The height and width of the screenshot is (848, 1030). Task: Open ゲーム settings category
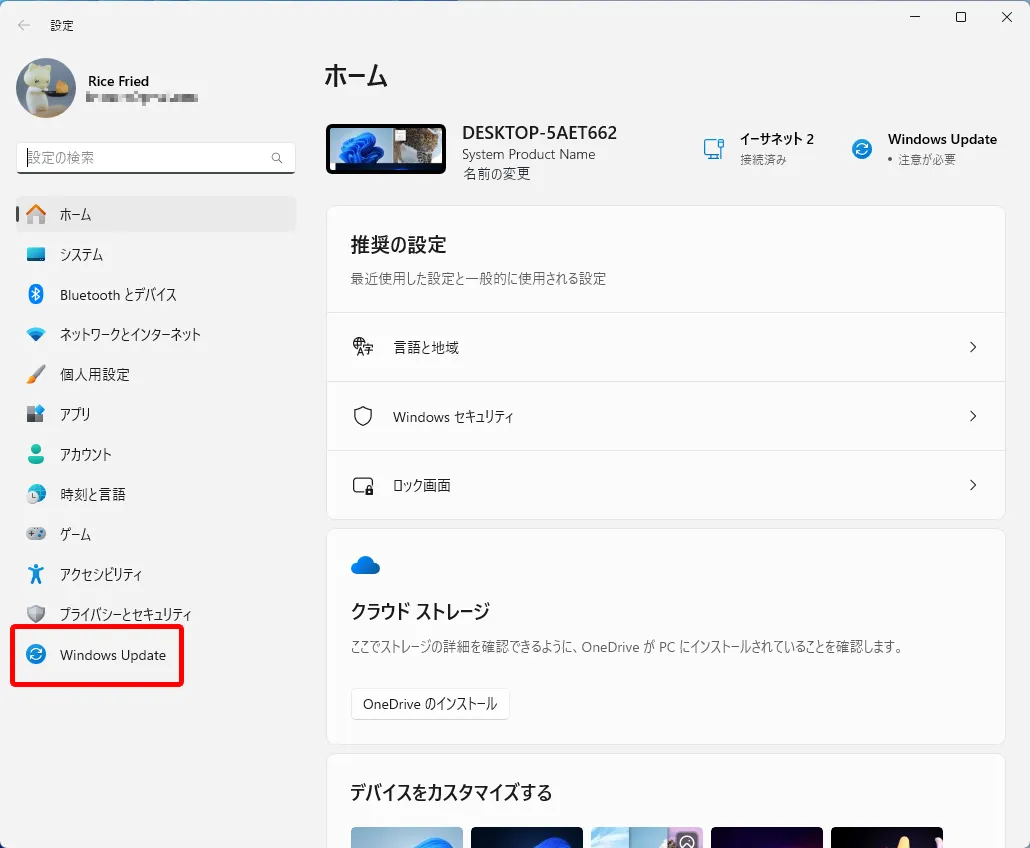(156, 534)
